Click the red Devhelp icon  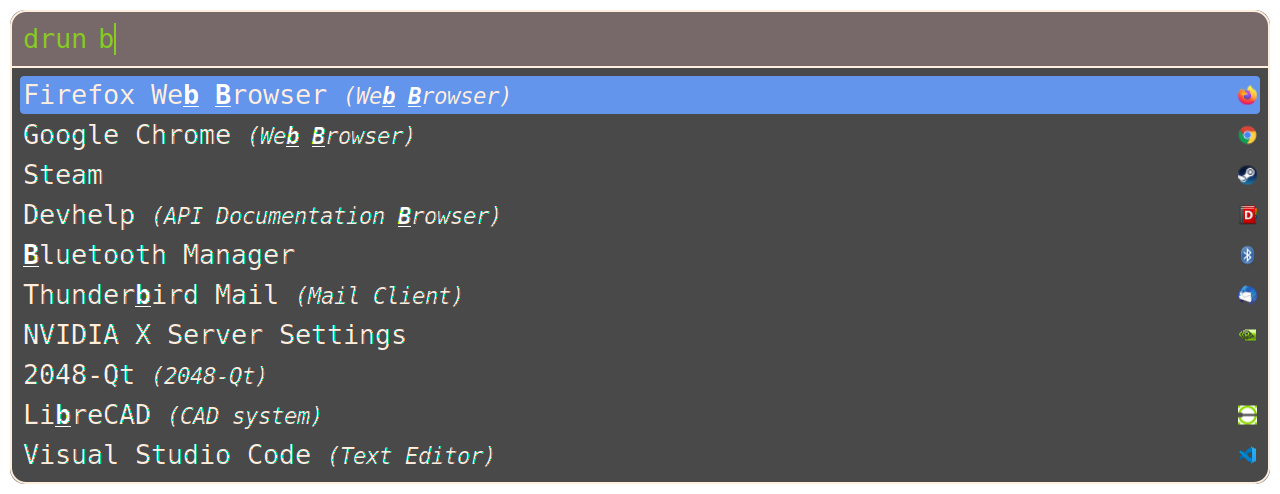[1247, 215]
